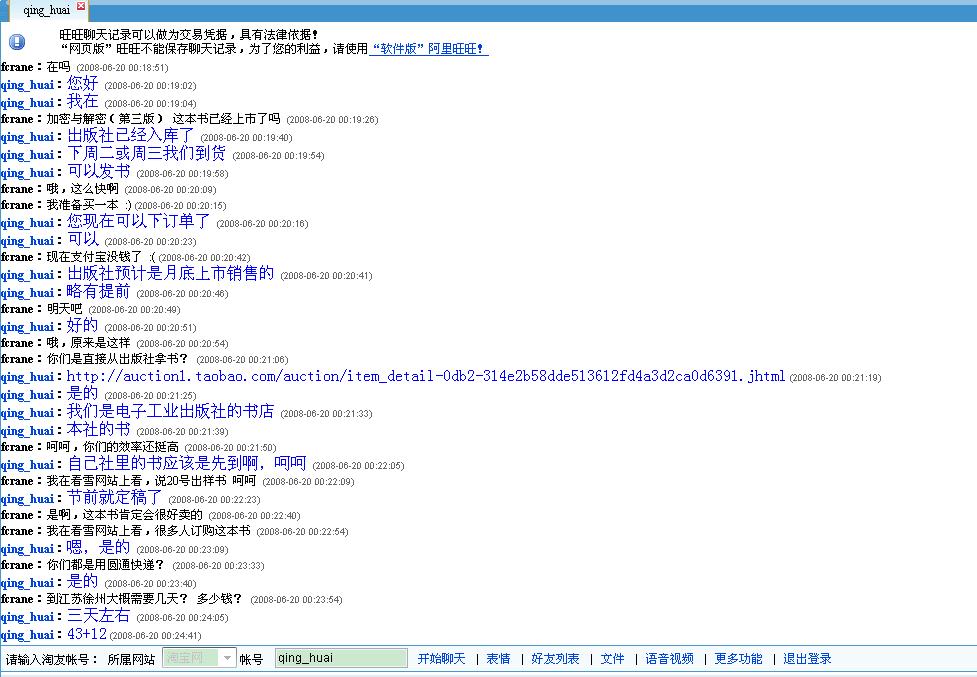Click the message mentioning 很多人订购这本书
The image size is (977, 677).
click(x=148, y=531)
